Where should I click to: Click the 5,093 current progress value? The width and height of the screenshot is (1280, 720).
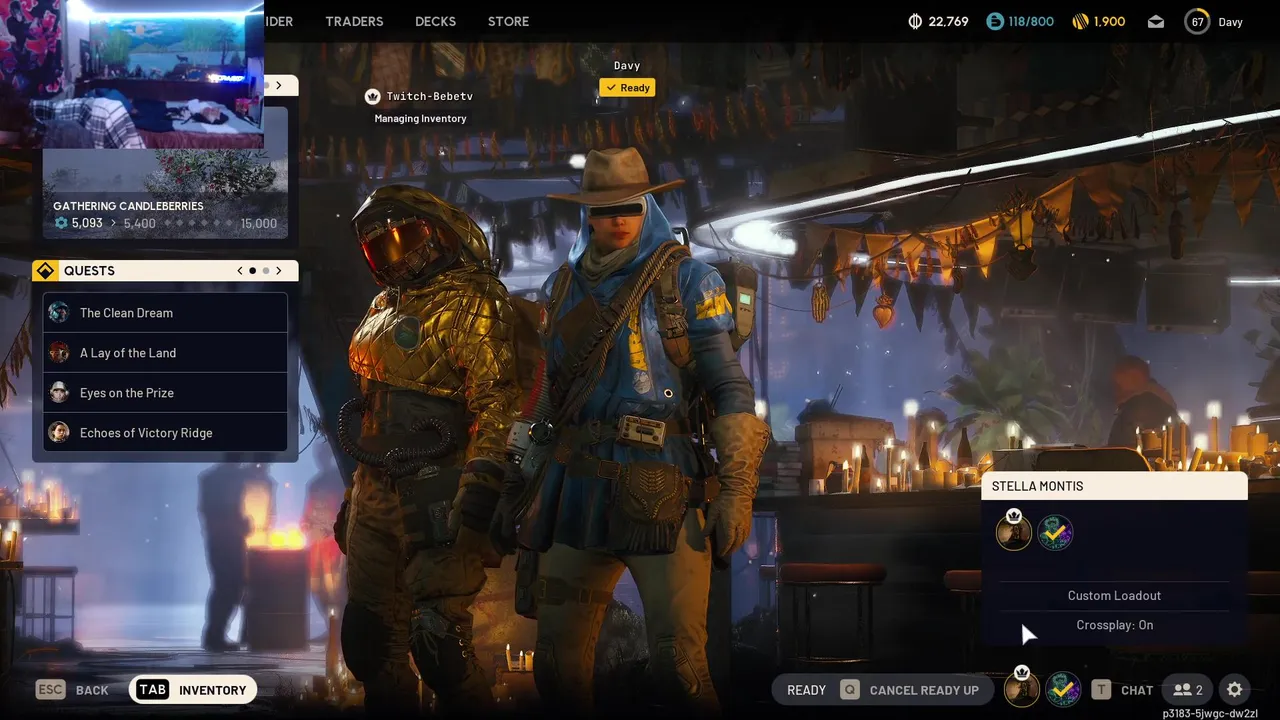pos(87,223)
